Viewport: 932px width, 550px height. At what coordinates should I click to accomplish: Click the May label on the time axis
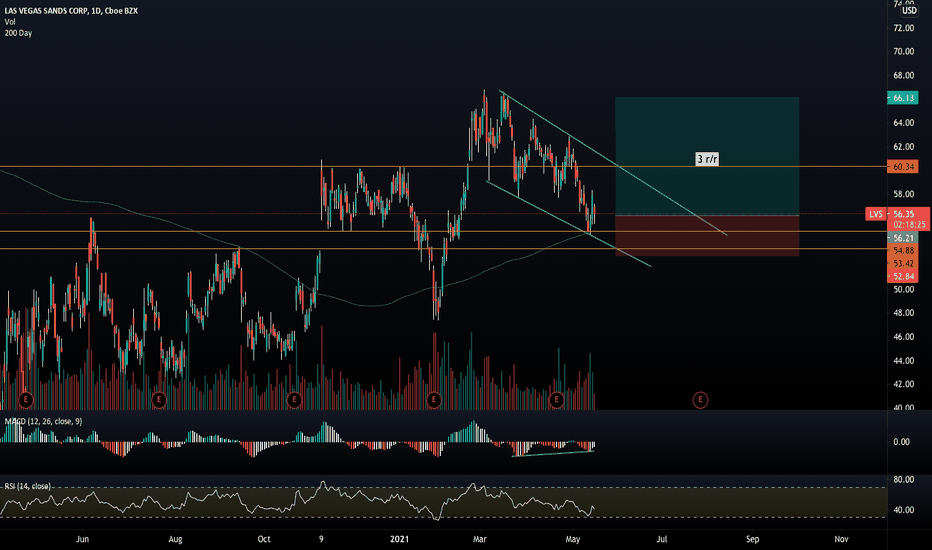(x=573, y=539)
